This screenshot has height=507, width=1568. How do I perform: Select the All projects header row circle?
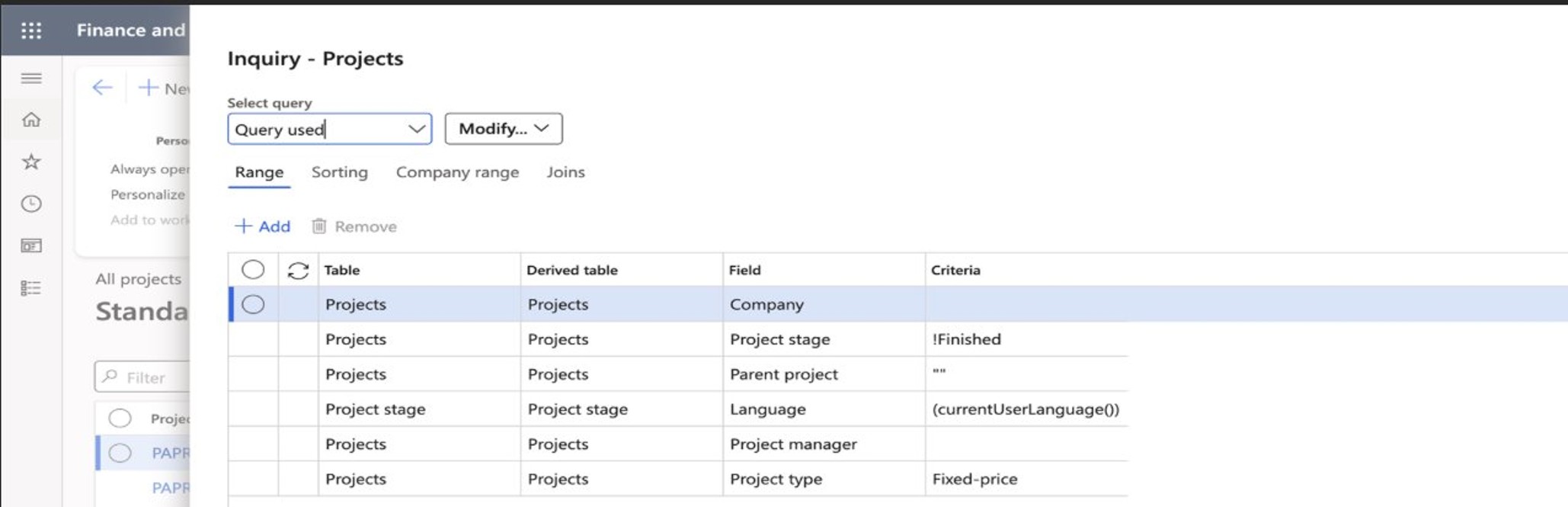click(x=120, y=418)
